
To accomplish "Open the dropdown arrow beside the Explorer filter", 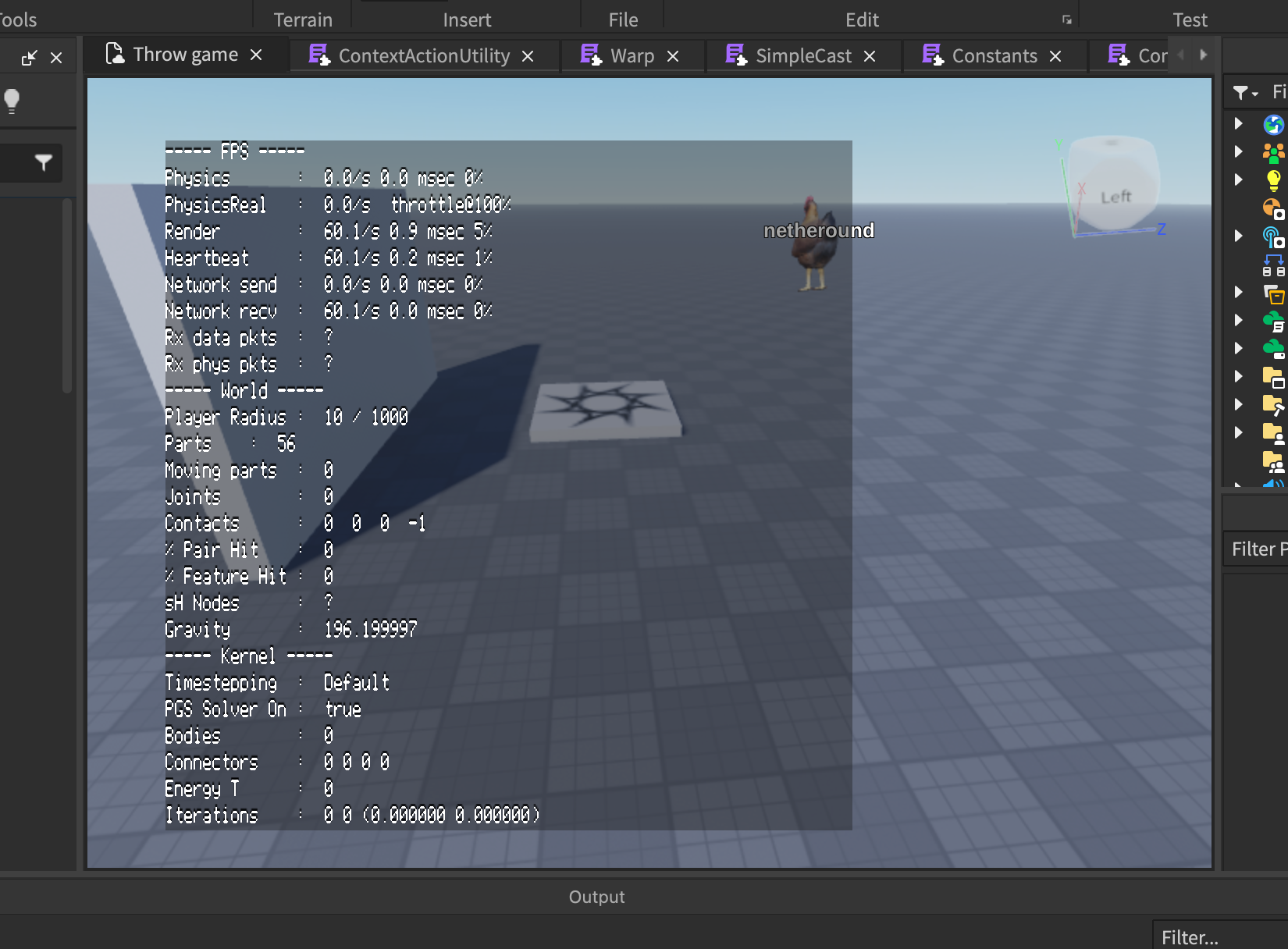I will pyautogui.click(x=1255, y=92).
